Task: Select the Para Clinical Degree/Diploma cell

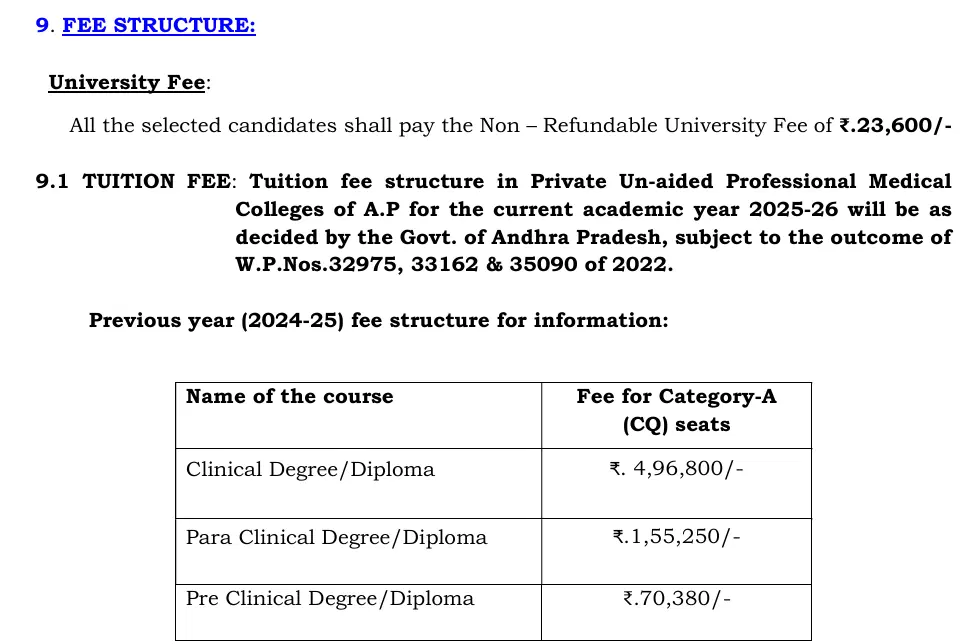Action: [x=336, y=538]
